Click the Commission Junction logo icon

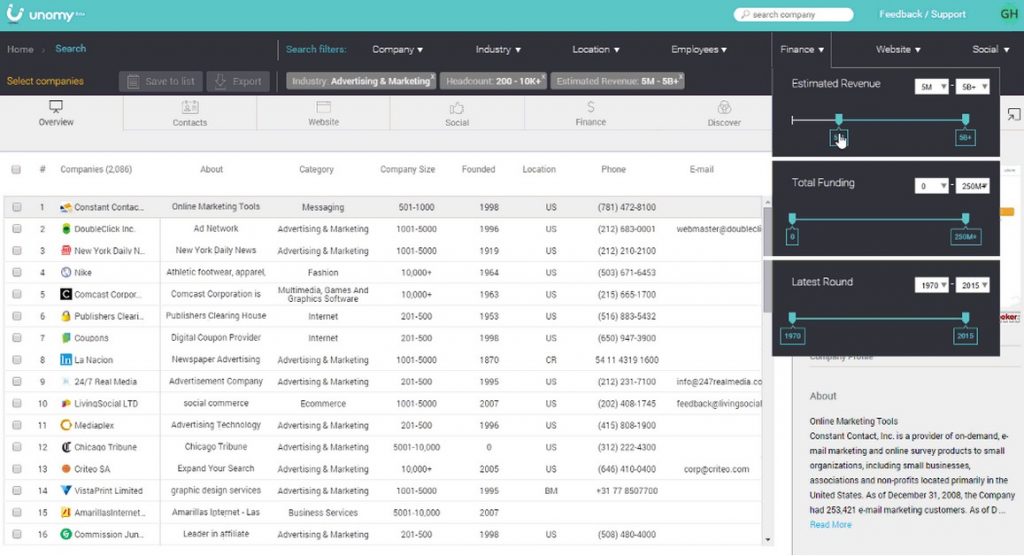tap(66, 534)
